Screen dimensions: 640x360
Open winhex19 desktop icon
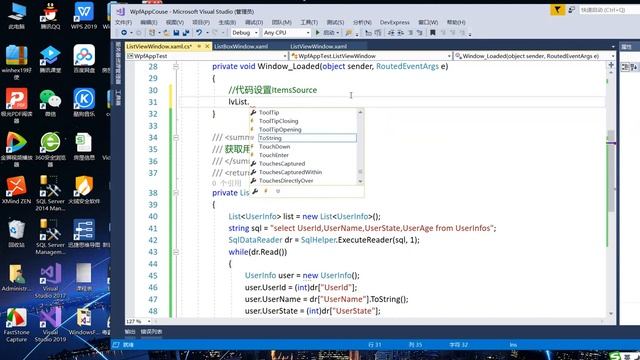coord(16,62)
